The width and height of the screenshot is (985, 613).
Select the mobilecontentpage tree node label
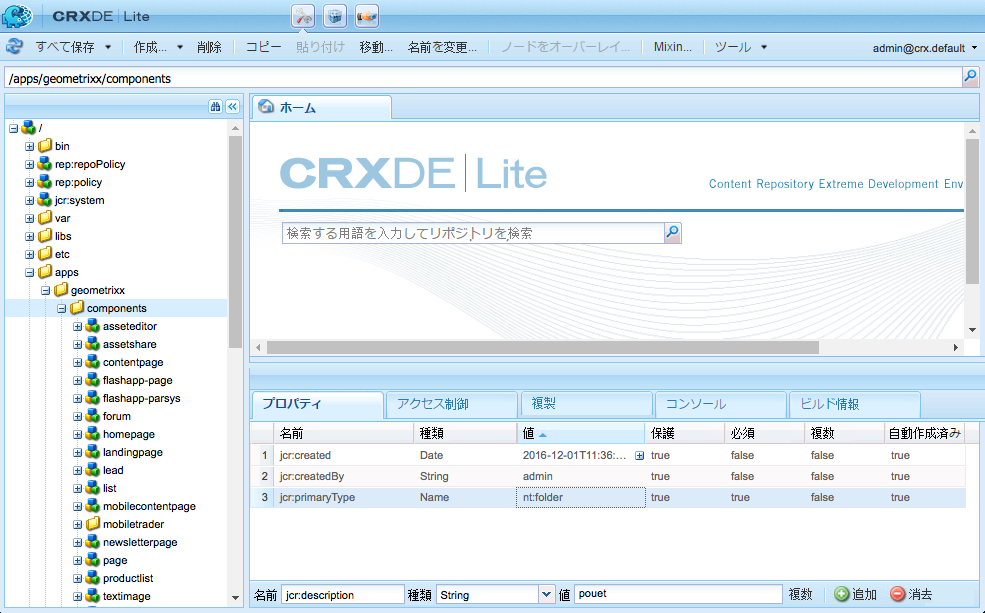[150, 506]
